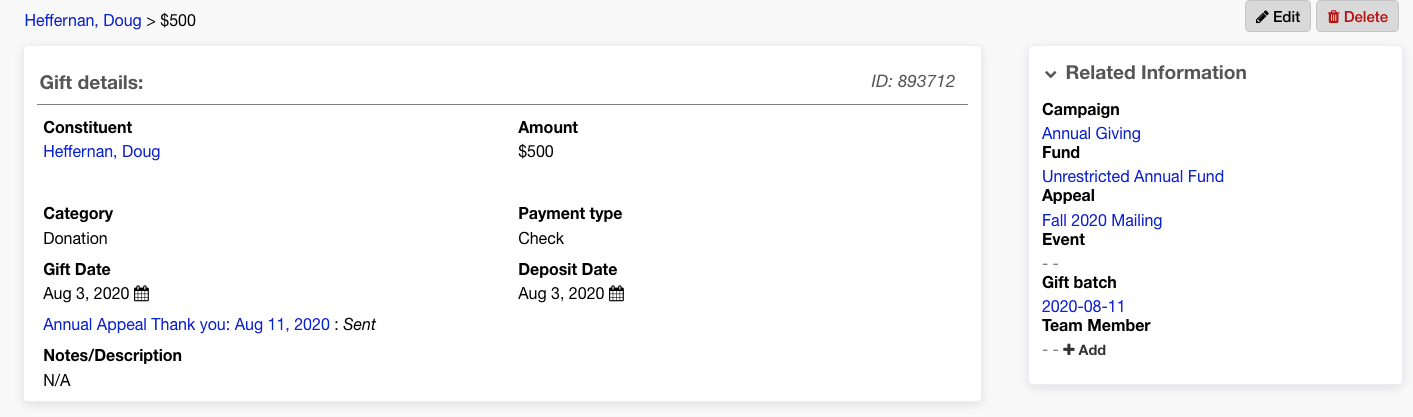The width and height of the screenshot is (1413, 417).
Task: Click the Delete button
Action: [x=1357, y=17]
